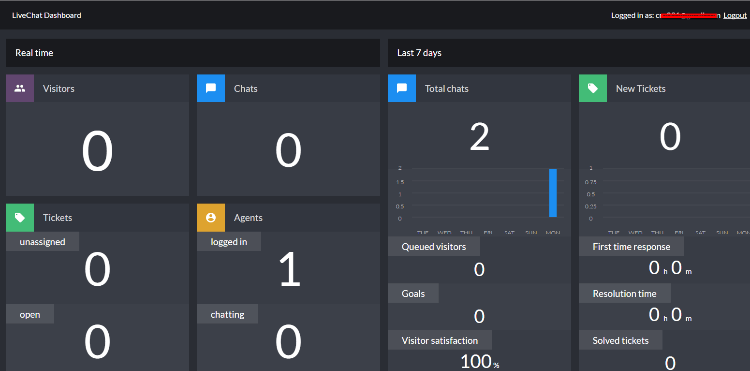
Task: Click the blue Chats speech bubble icon
Action: [x=211, y=88]
